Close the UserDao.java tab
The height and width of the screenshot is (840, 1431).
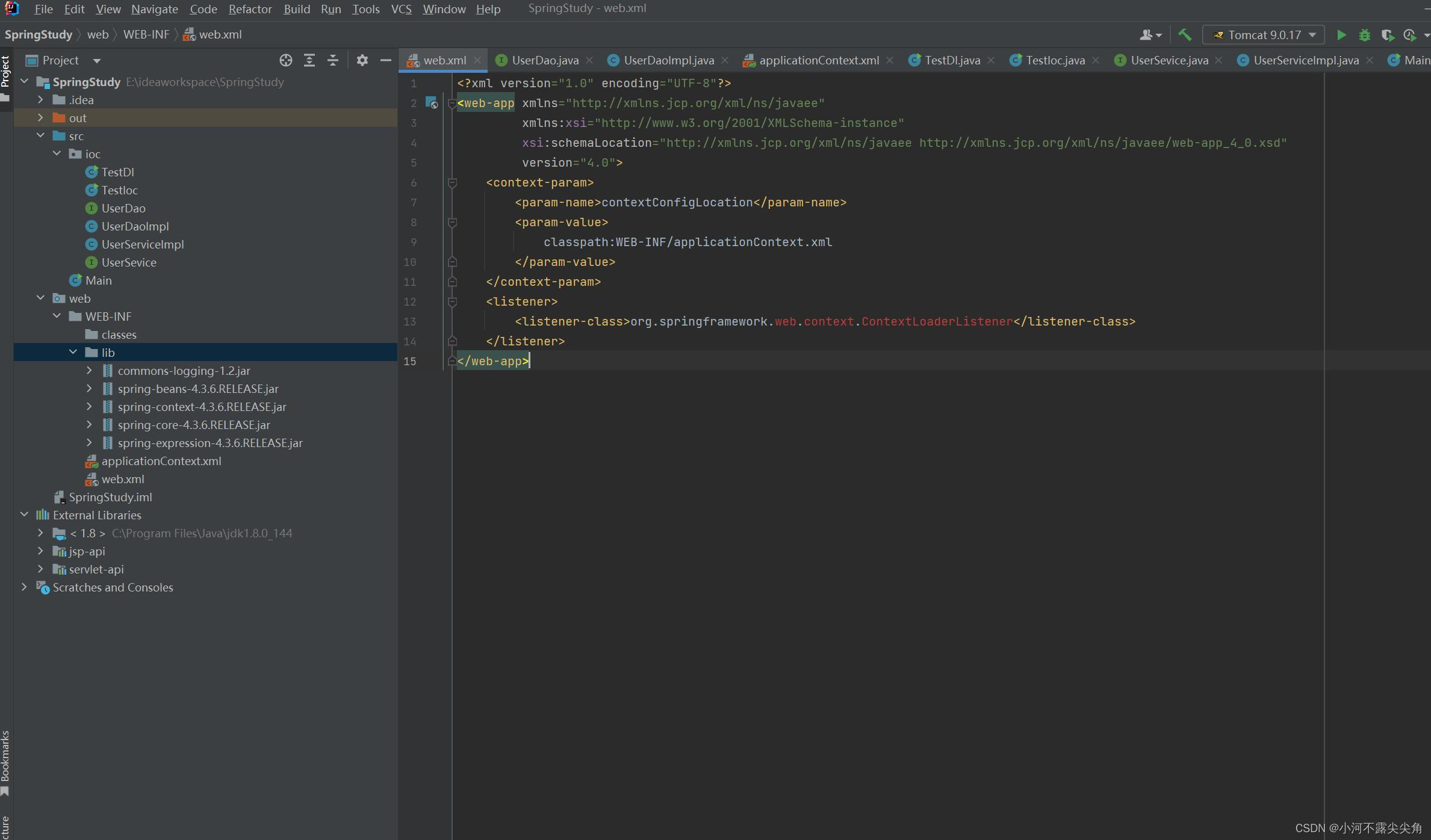coord(590,60)
